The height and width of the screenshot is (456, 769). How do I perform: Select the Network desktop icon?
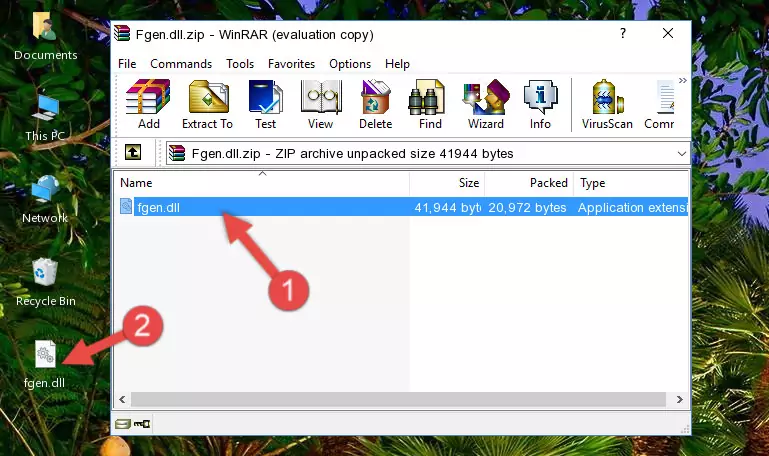45,200
